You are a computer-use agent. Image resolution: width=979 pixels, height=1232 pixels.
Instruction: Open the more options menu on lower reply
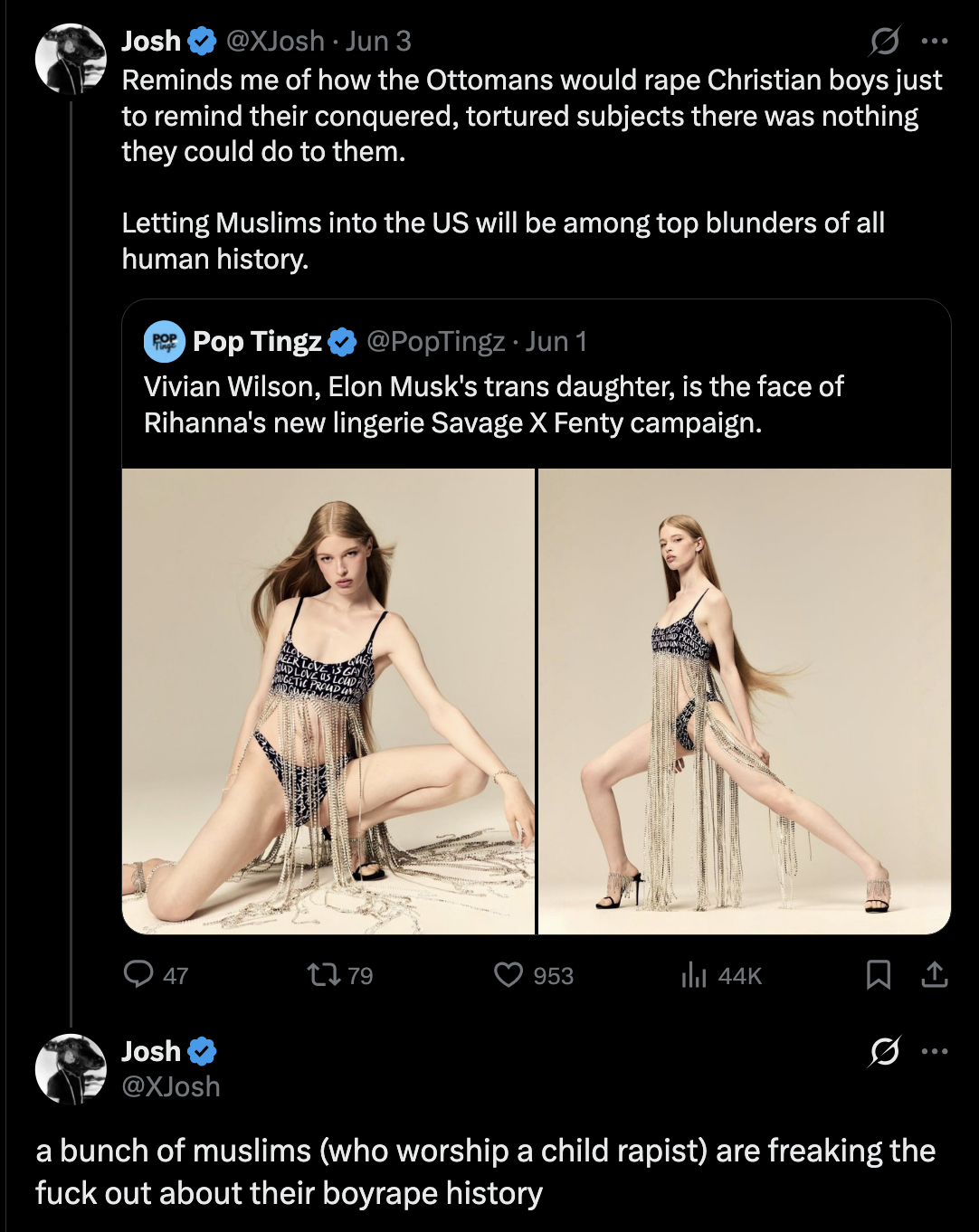pos(934,1051)
